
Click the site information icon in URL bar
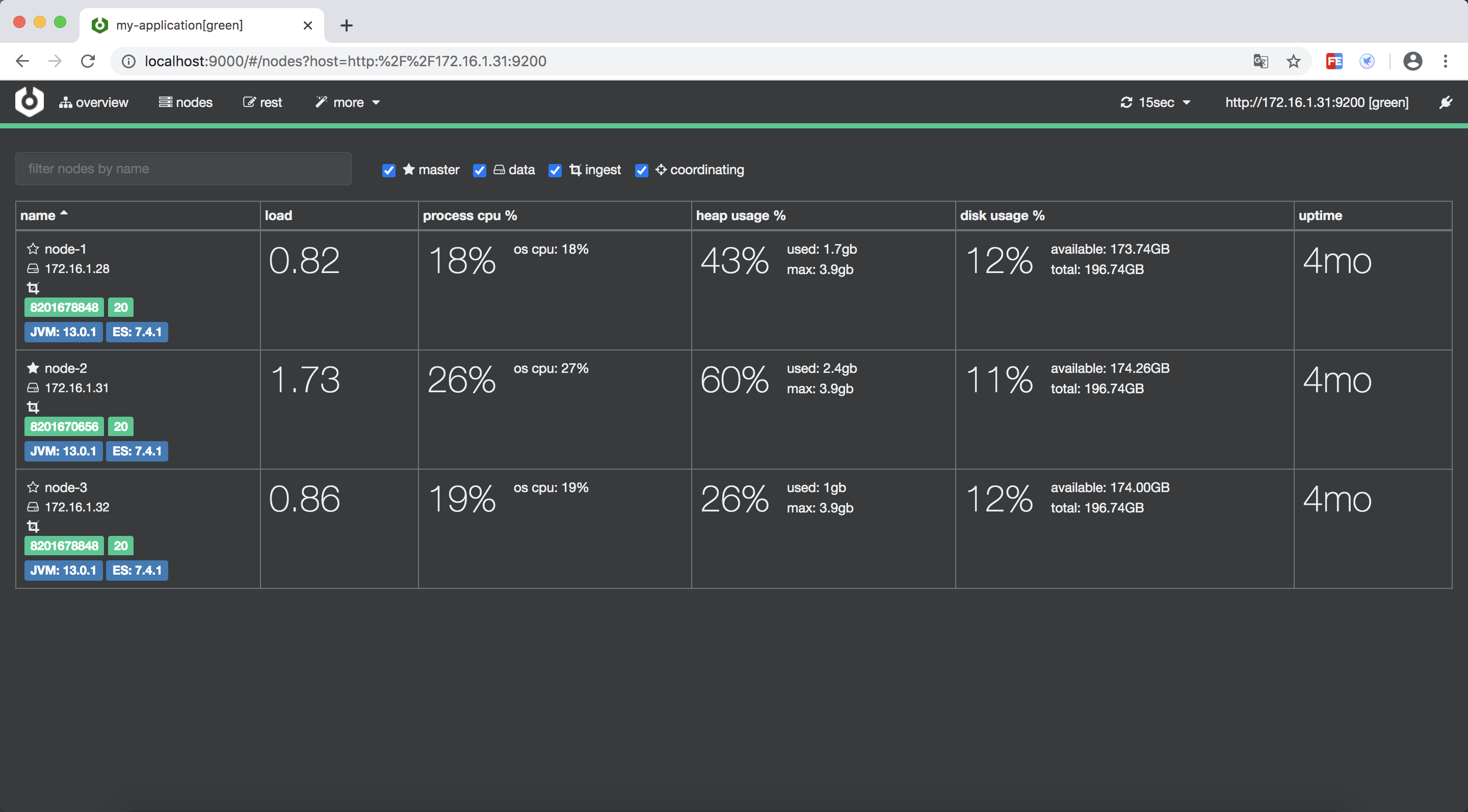pos(129,61)
